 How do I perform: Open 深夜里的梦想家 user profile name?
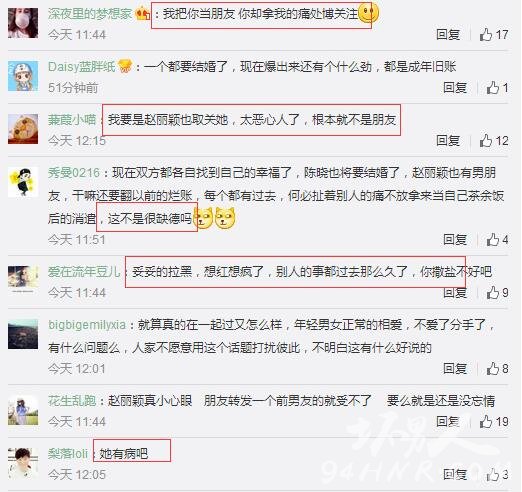coord(90,14)
